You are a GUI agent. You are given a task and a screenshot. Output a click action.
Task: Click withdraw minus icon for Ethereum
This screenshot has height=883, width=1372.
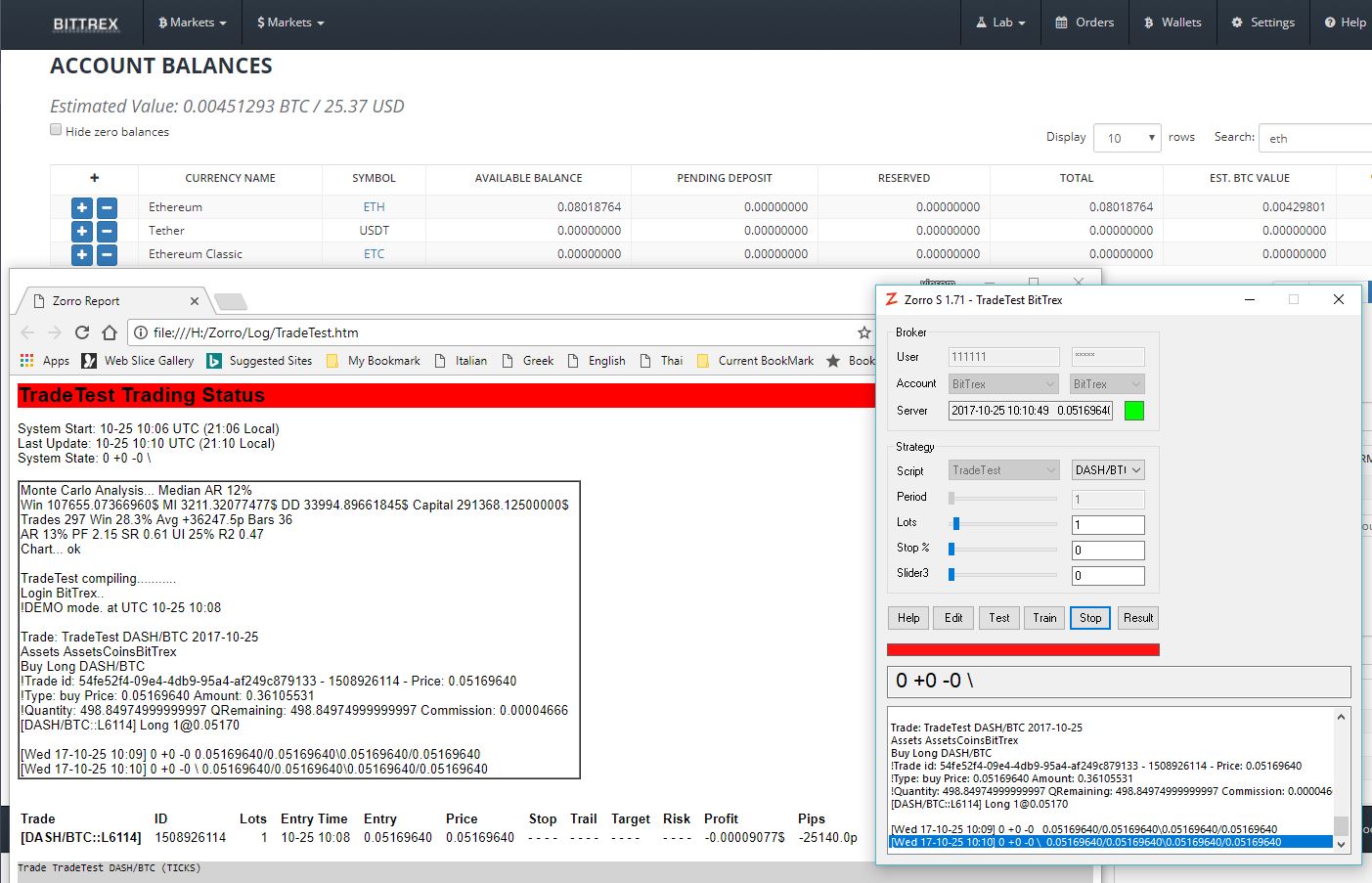tap(107, 207)
